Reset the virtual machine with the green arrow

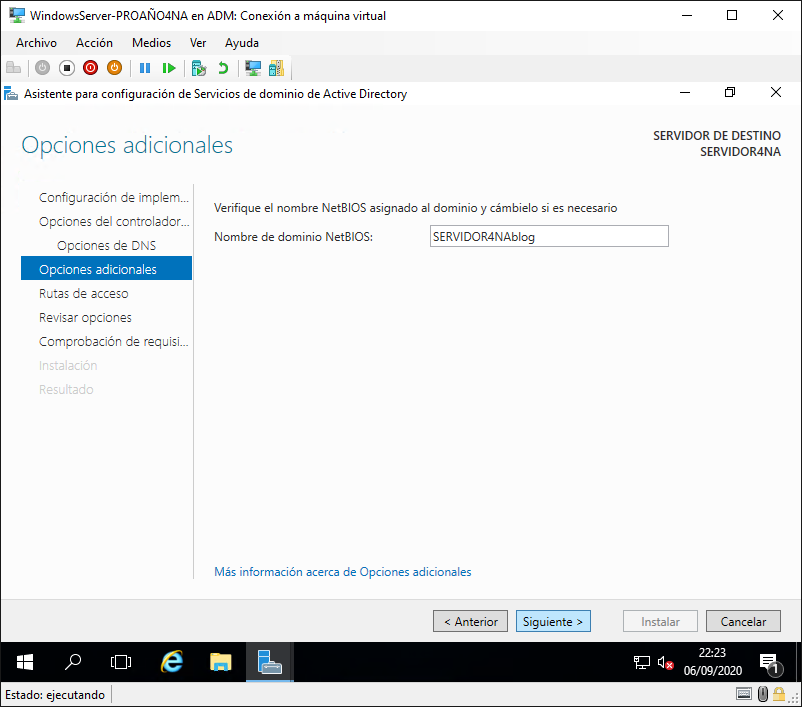(x=170, y=68)
